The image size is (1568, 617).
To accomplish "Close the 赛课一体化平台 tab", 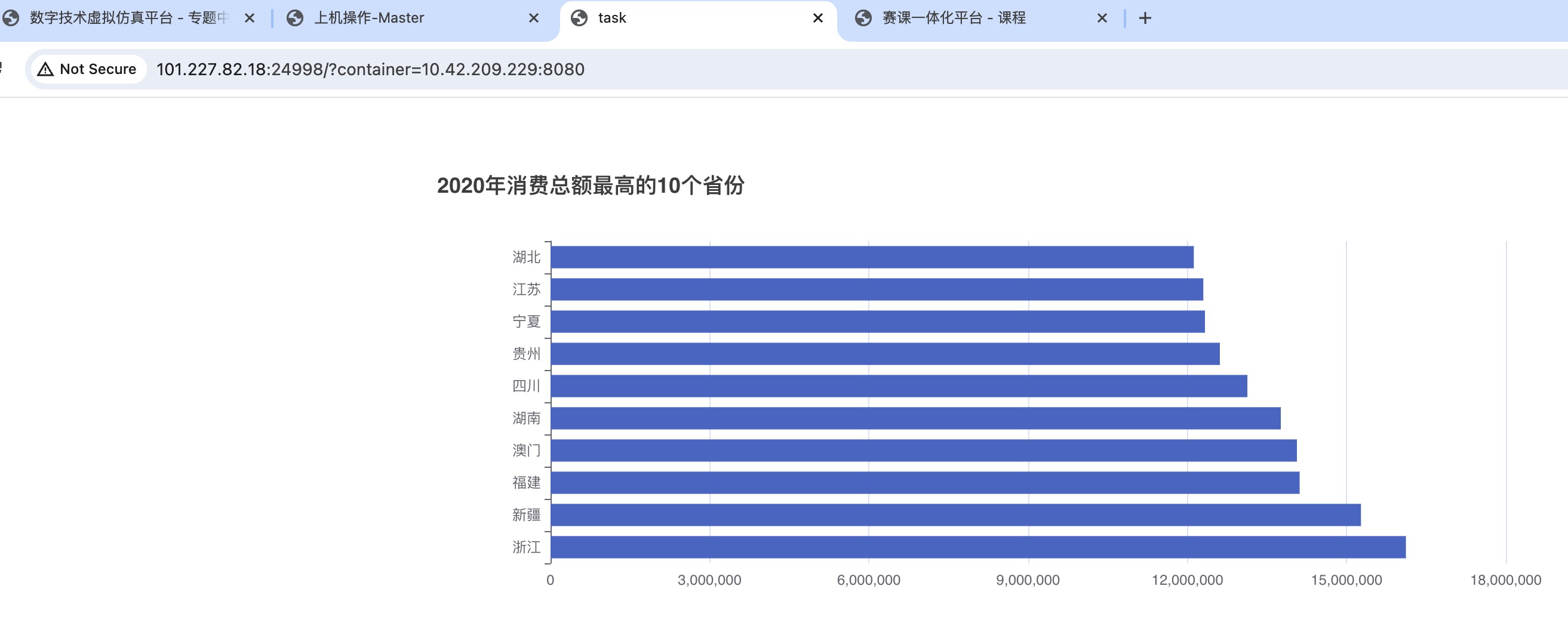I will (1101, 18).
